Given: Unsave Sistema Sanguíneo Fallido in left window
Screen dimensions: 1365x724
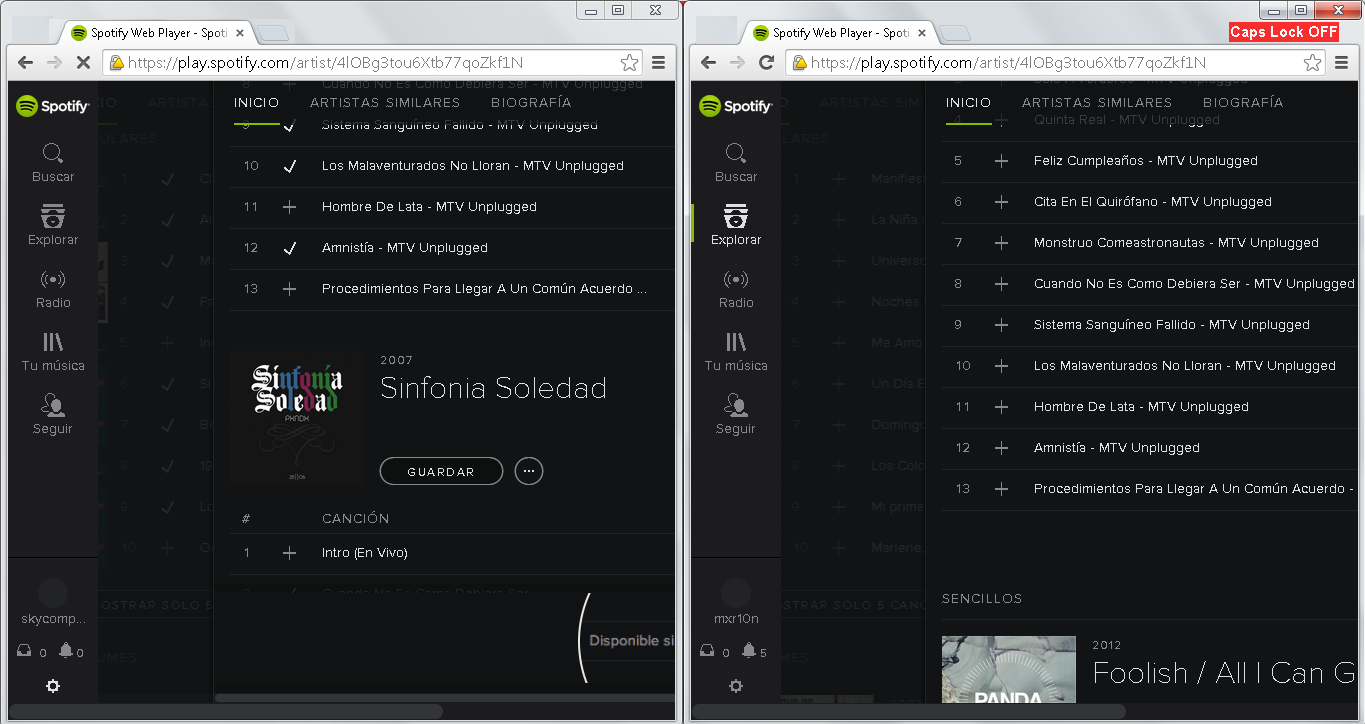Looking at the screenshot, I should coord(290,126).
